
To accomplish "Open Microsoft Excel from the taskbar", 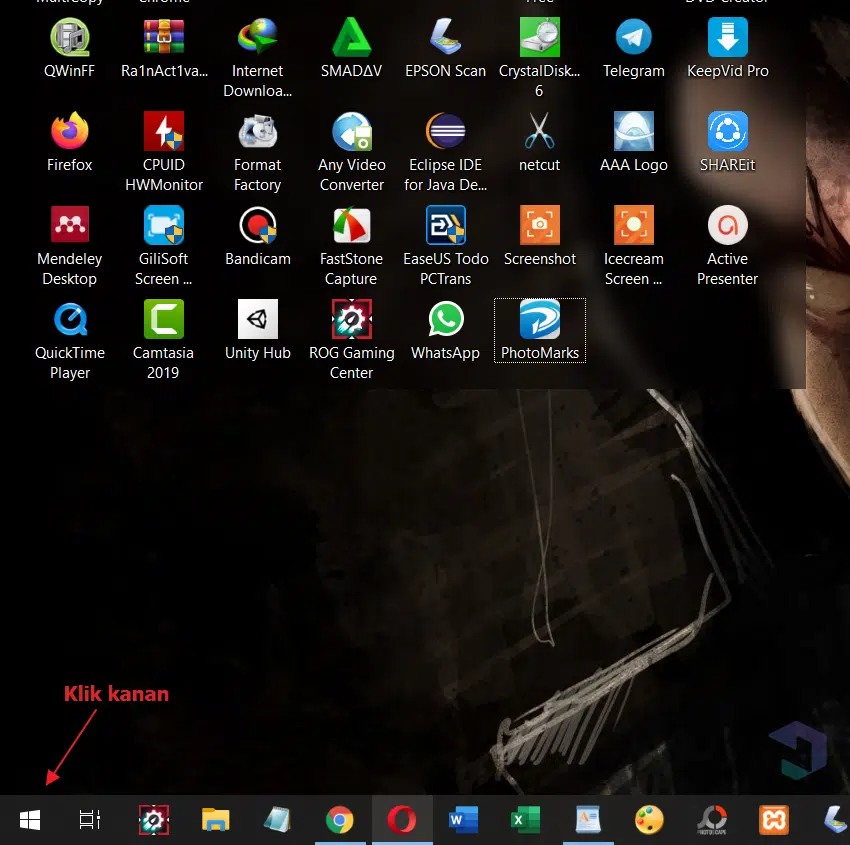I will click(525, 821).
